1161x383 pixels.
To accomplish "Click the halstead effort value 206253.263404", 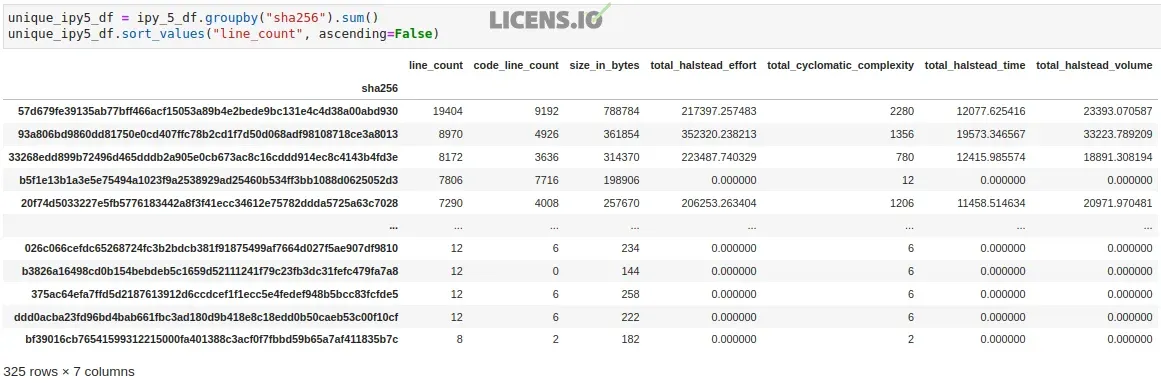I will [x=719, y=203].
